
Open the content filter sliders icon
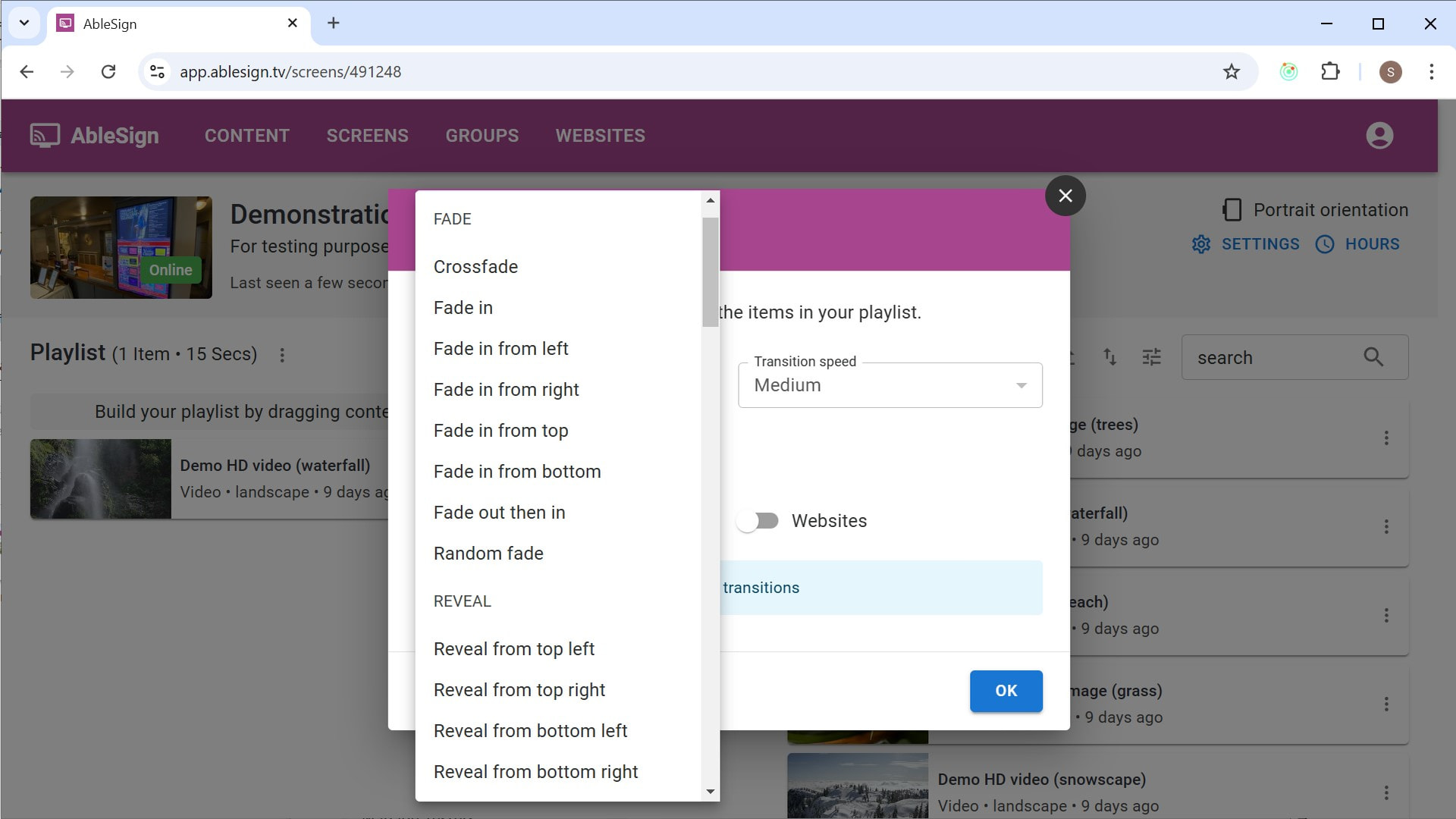(x=1151, y=357)
